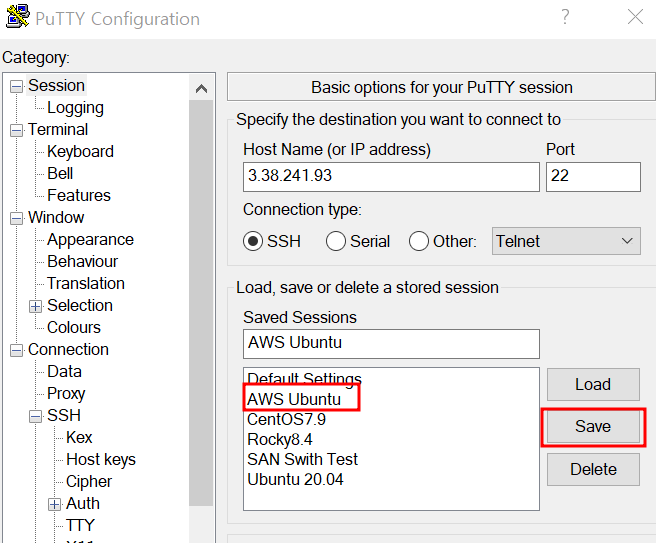Open the SSH category
This screenshot has width=656, height=543.
(64, 415)
